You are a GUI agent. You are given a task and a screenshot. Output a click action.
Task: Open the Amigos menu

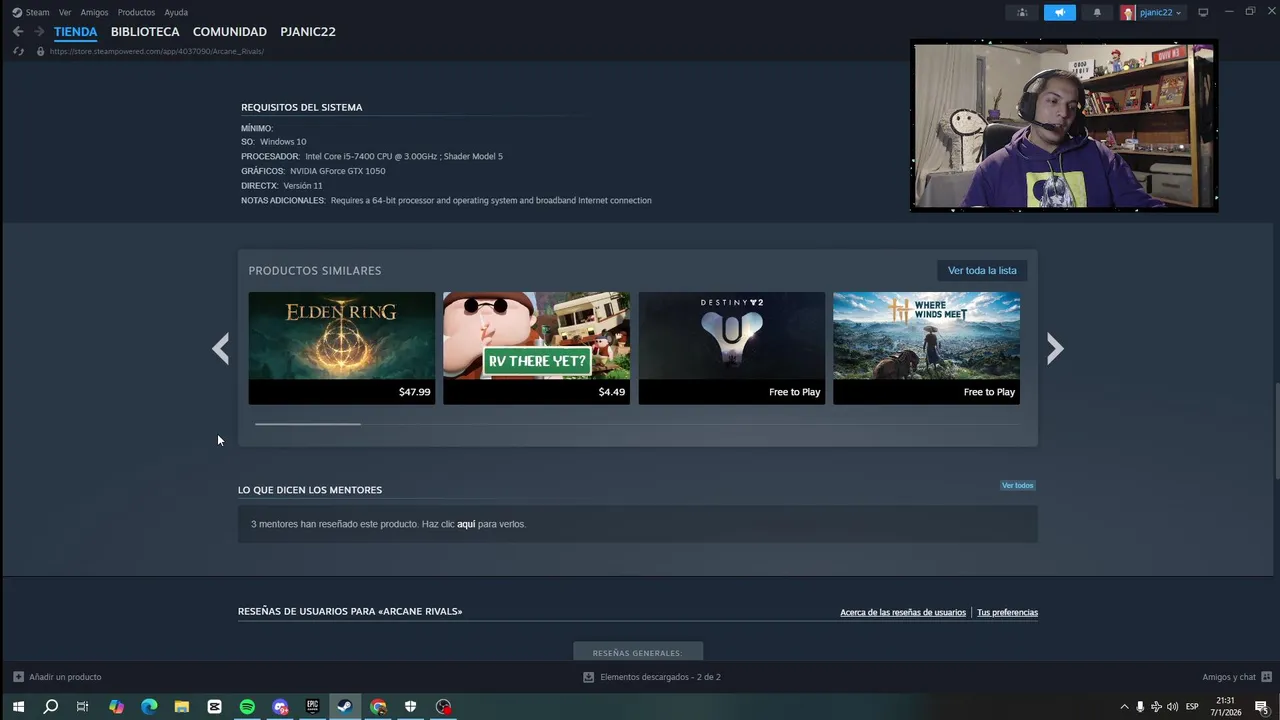tap(94, 12)
